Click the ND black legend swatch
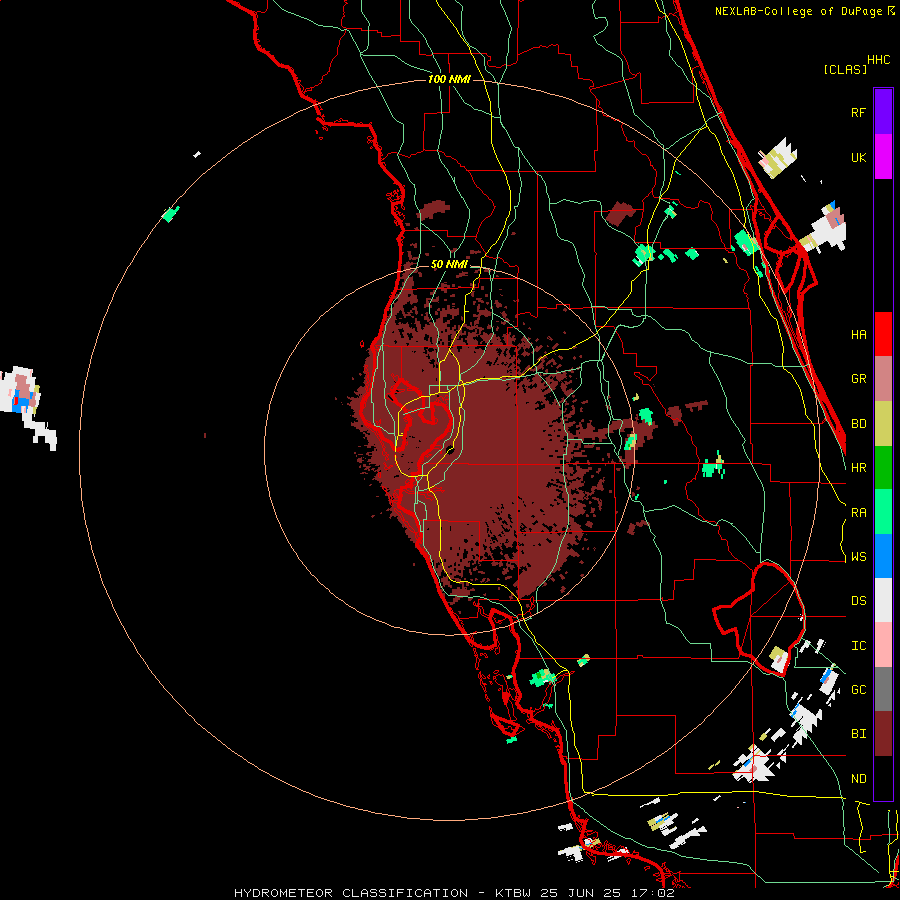The height and width of the screenshot is (900, 900). coord(883,778)
